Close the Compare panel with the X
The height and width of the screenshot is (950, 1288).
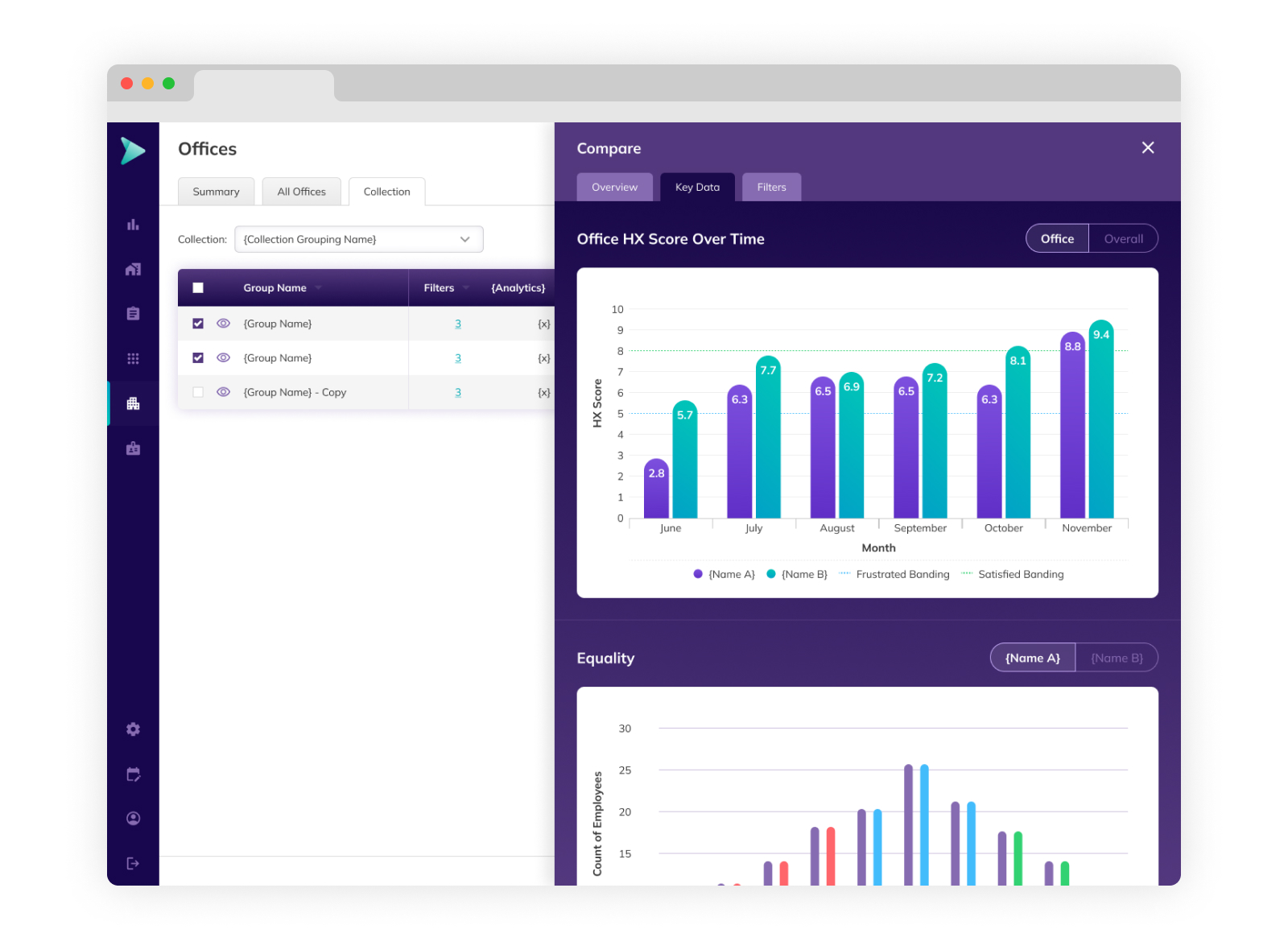(1148, 147)
